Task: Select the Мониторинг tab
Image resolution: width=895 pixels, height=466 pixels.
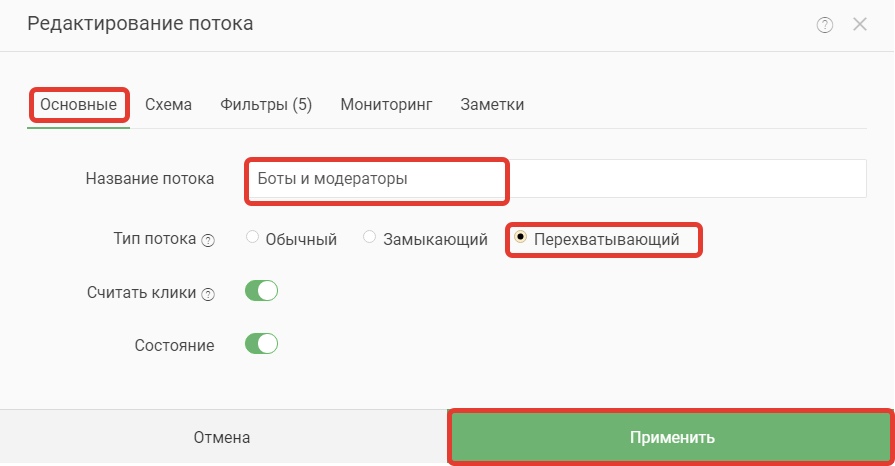Action: pyautogui.click(x=386, y=105)
